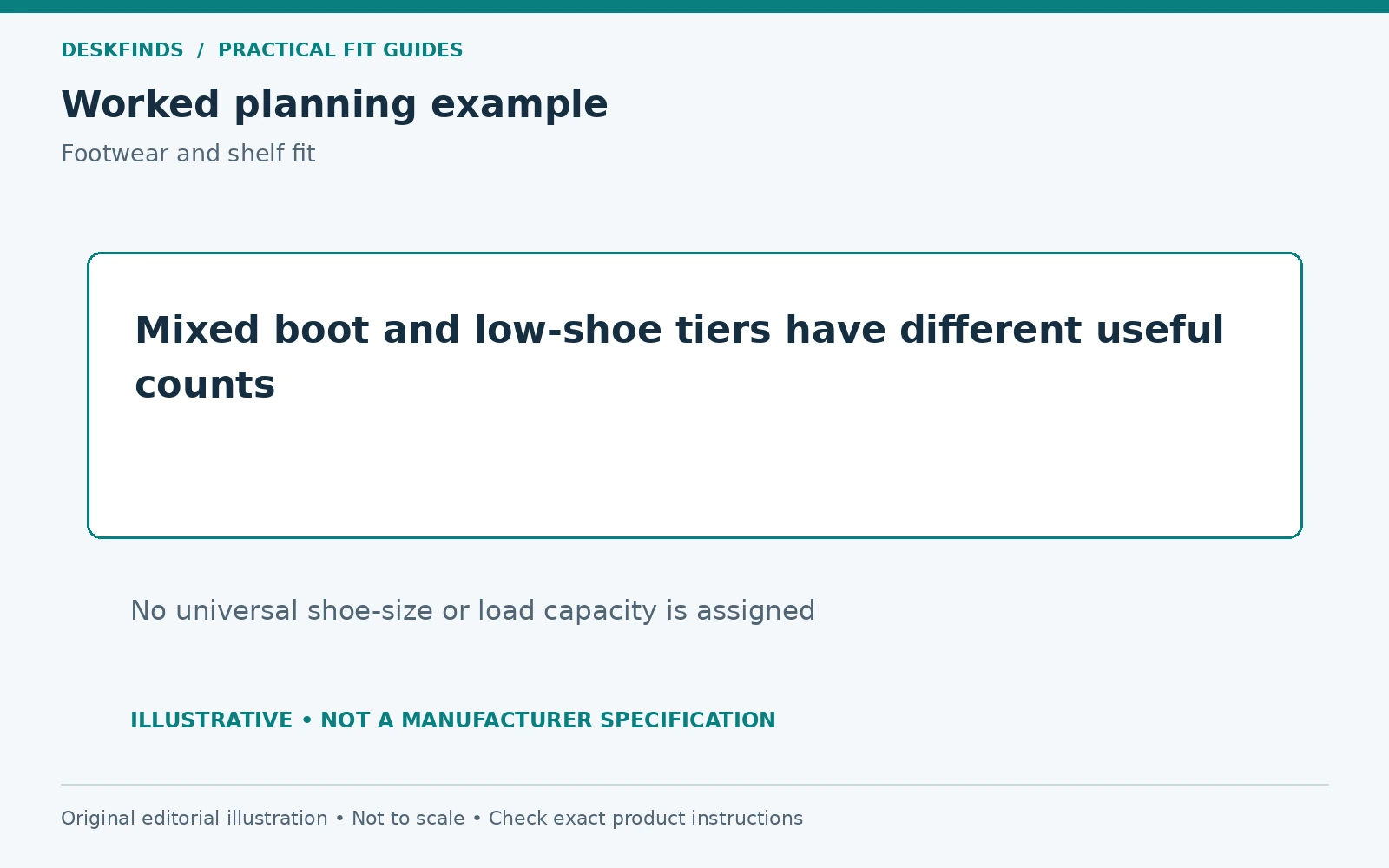Open the PRACTICAL FIT GUIDES breadcrumb
The height and width of the screenshot is (868, 1389).
click(340, 50)
